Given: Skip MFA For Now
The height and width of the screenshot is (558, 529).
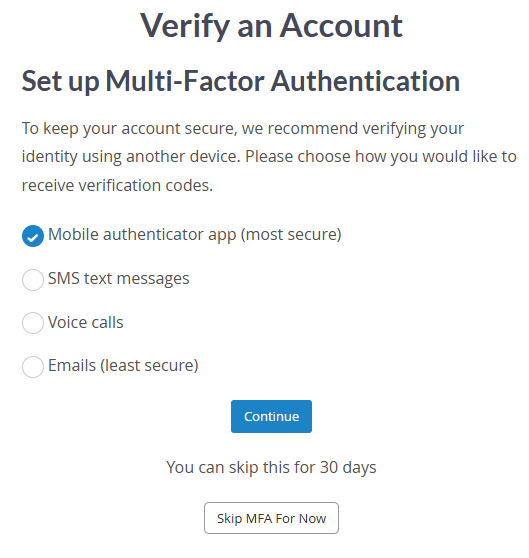Looking at the screenshot, I should coord(271,518).
